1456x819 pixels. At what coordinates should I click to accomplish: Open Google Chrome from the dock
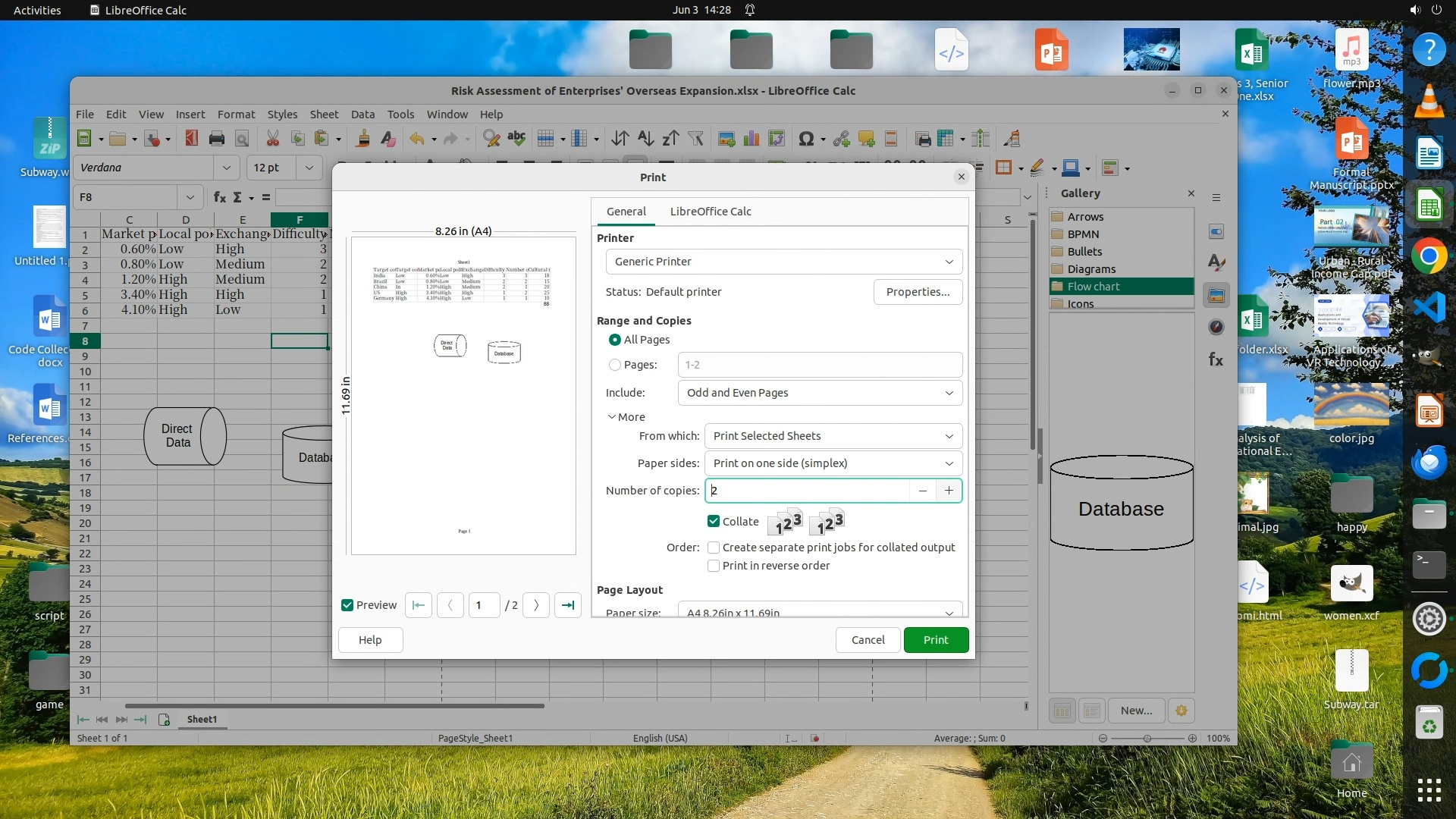[x=1429, y=257]
